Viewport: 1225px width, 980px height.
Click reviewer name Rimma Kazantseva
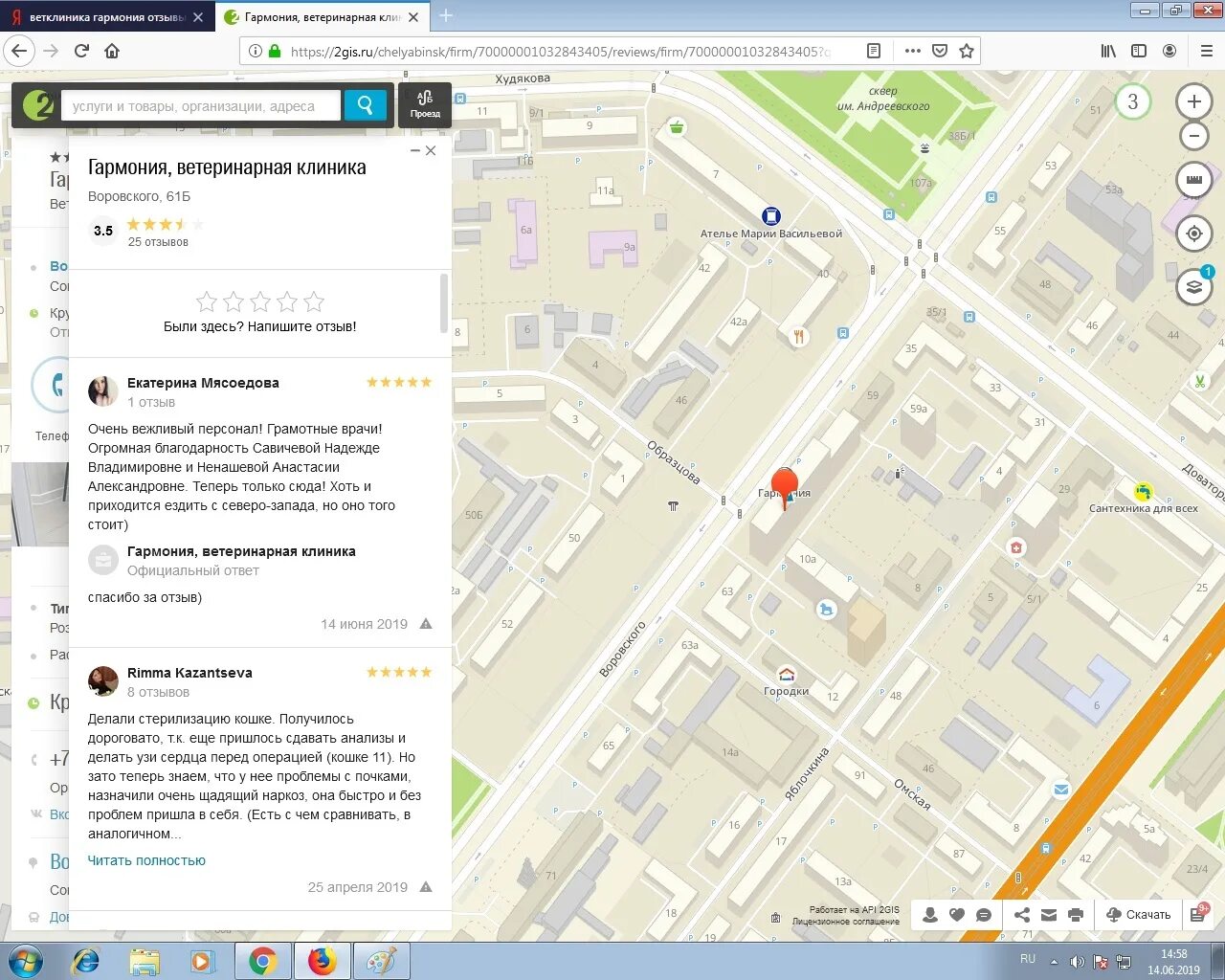coord(189,673)
